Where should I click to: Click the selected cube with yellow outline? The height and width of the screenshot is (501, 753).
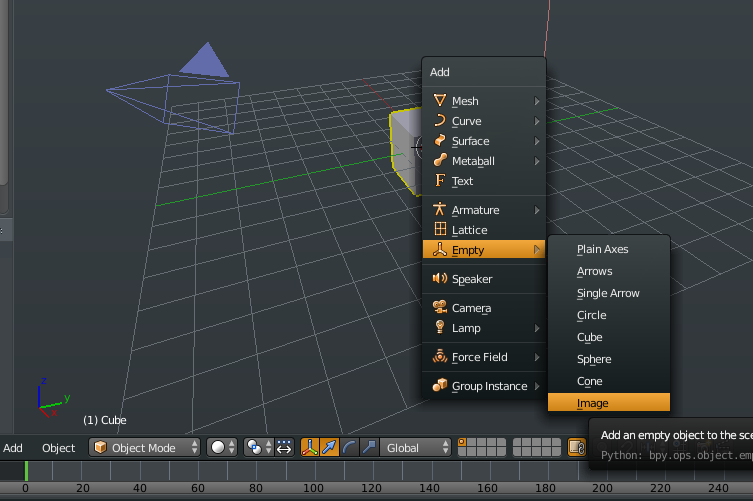coord(406,151)
